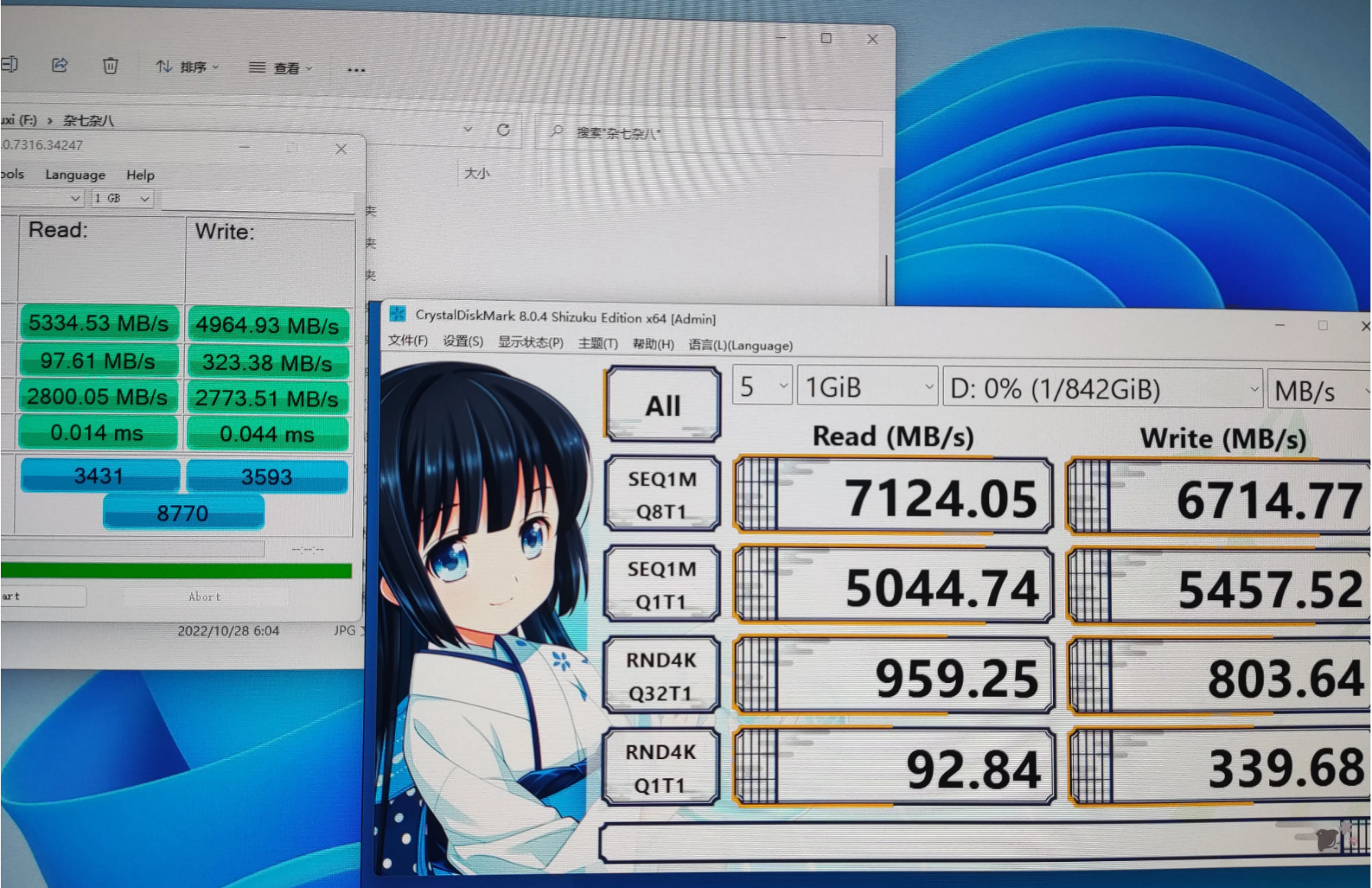
Task: Run the SEQ1M Q8T1 test
Action: pyautogui.click(x=662, y=494)
